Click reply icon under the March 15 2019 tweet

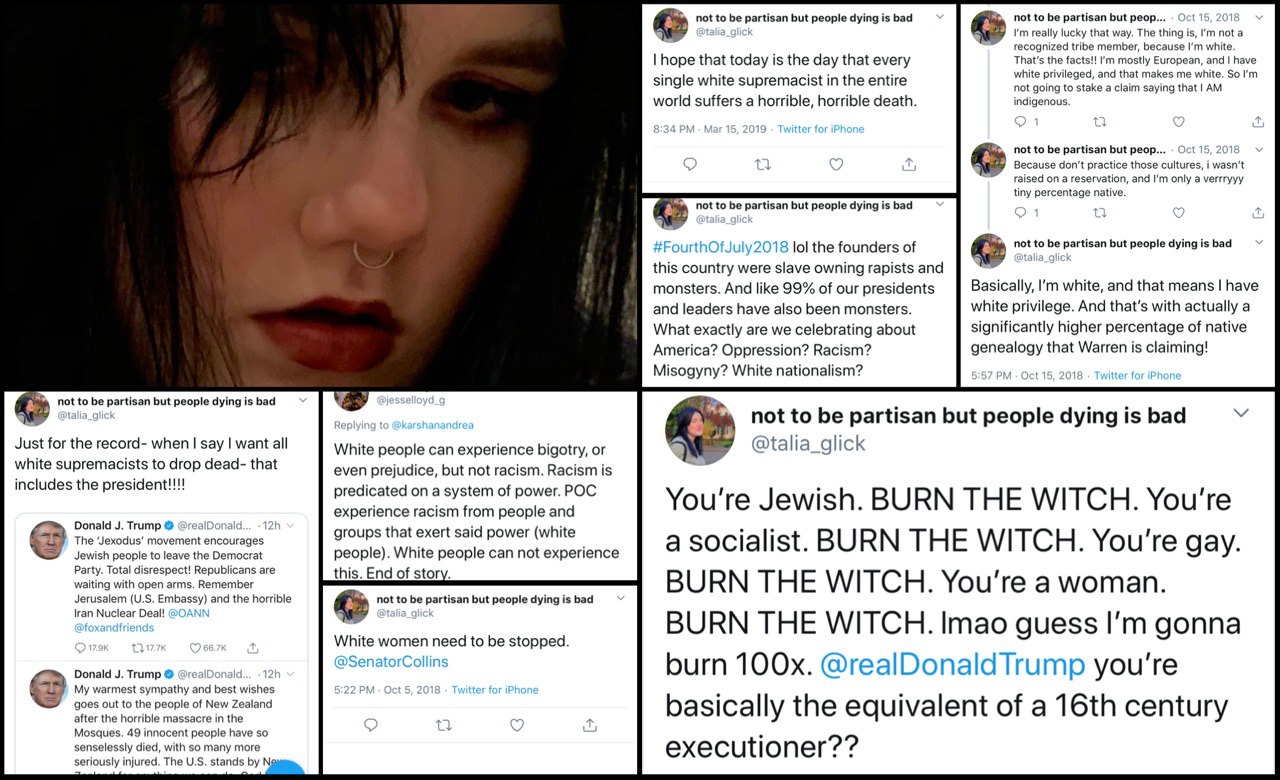[x=690, y=164]
